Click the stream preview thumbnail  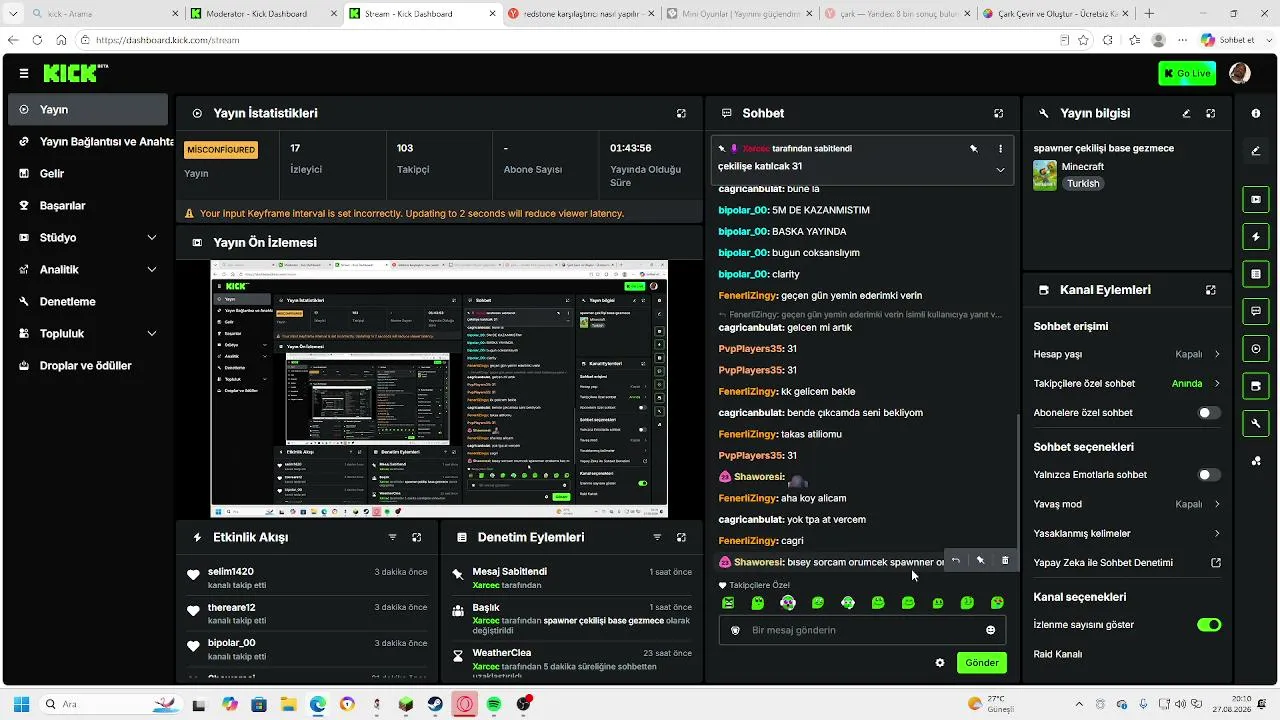tap(439, 389)
